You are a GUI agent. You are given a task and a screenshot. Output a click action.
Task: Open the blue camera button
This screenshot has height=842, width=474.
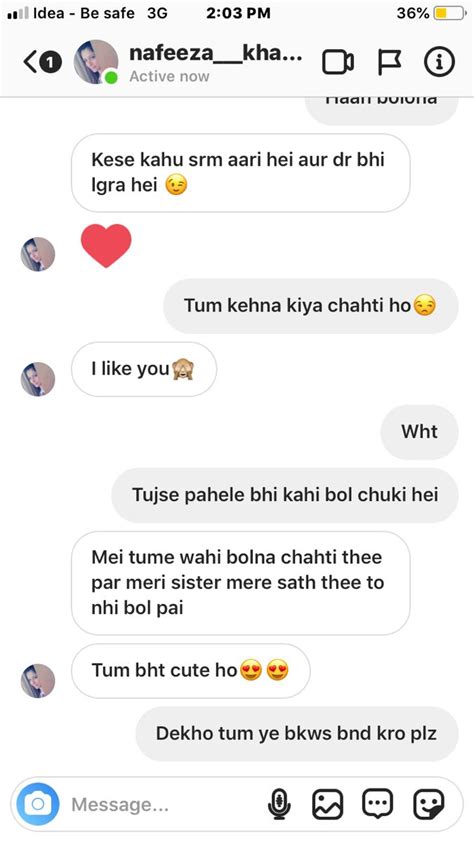click(x=38, y=804)
